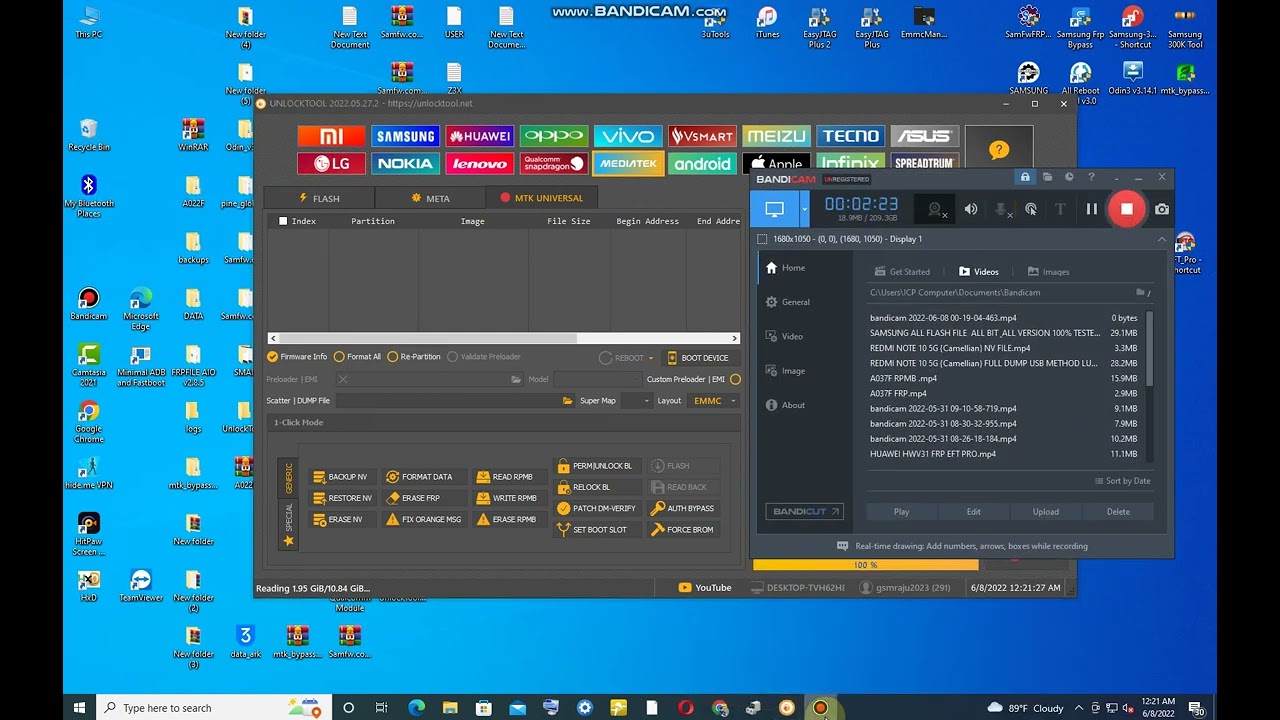This screenshot has width=1280, height=720.
Task: Browse Scatter DUMP file folder icon
Action: tap(568, 401)
